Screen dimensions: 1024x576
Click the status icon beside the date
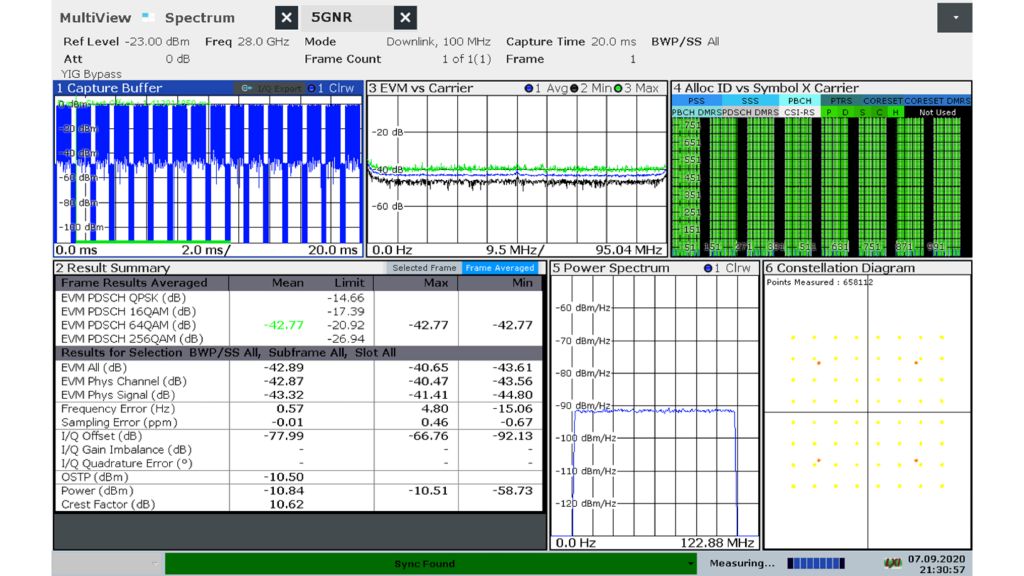[893, 564]
